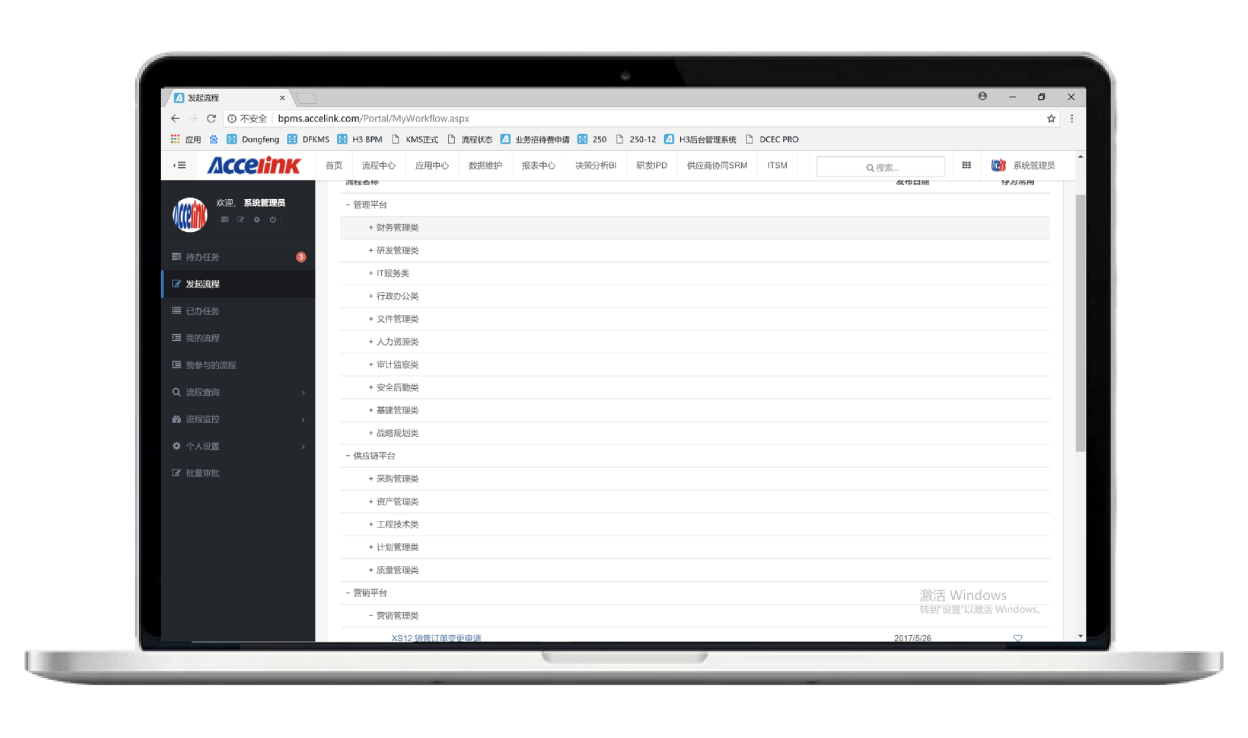Click the red badge on 待办任务
The width and height of the screenshot is (1248, 738).
point(301,257)
